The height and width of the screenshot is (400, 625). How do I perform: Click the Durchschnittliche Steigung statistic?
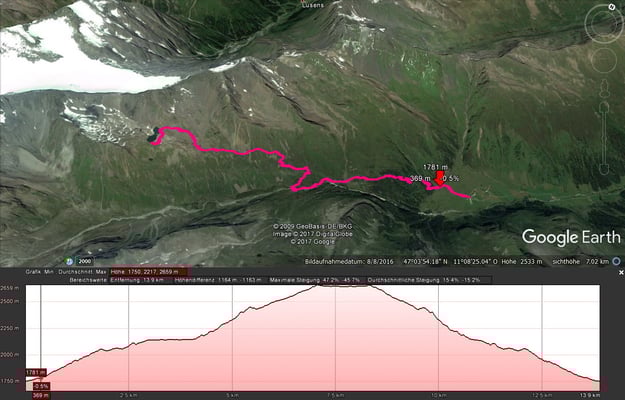pos(423,280)
